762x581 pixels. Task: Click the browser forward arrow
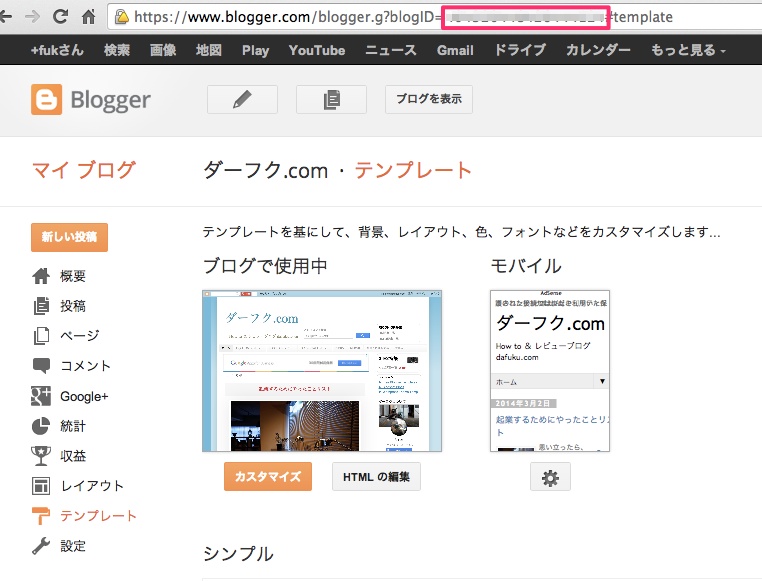tap(33, 17)
